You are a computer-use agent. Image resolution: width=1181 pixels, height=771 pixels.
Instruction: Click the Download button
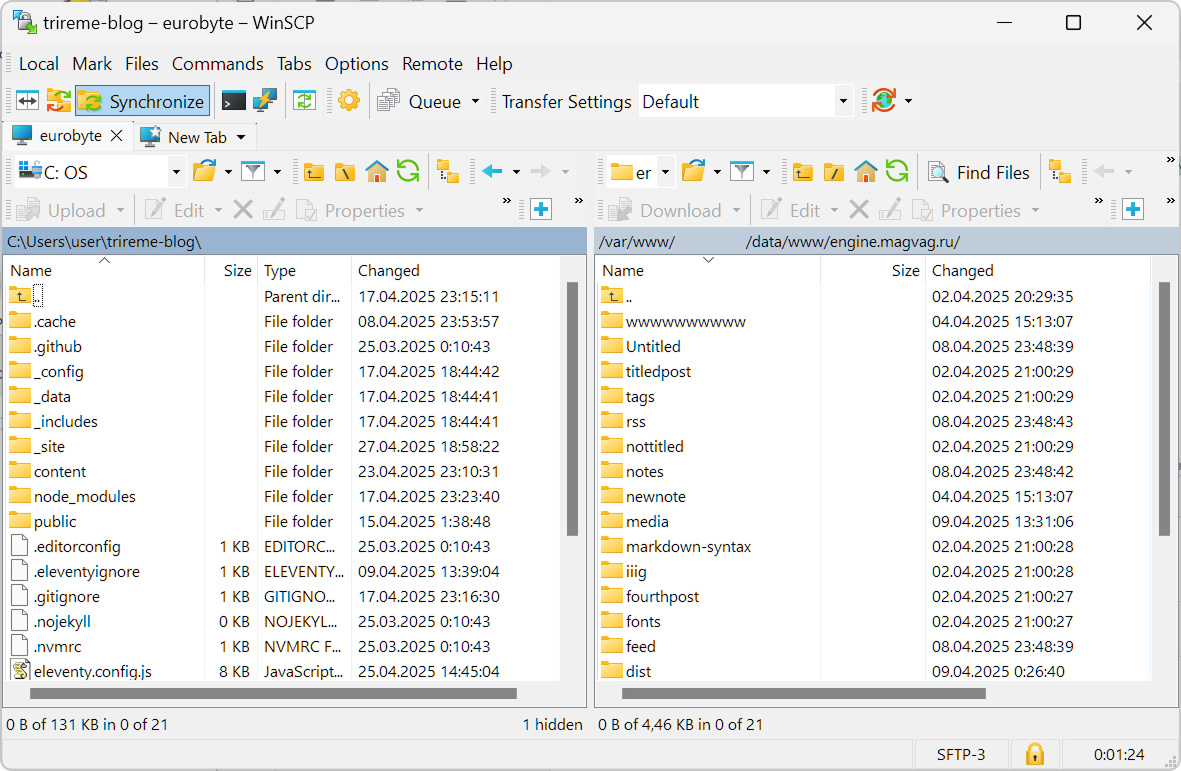click(666, 210)
